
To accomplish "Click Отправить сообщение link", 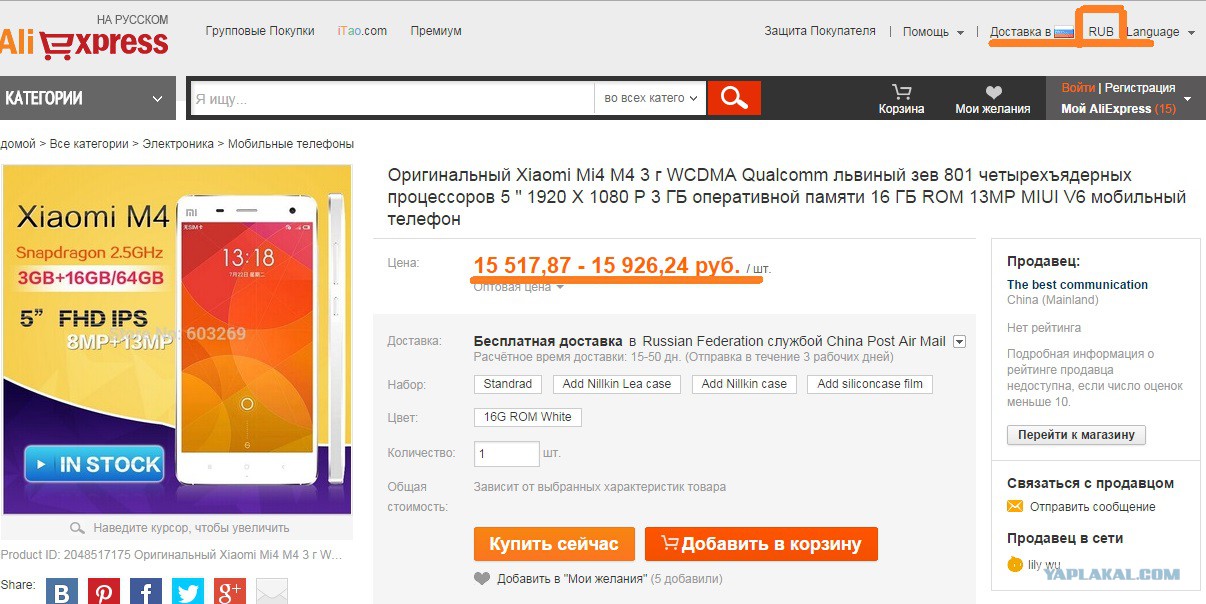I will point(1092,507).
